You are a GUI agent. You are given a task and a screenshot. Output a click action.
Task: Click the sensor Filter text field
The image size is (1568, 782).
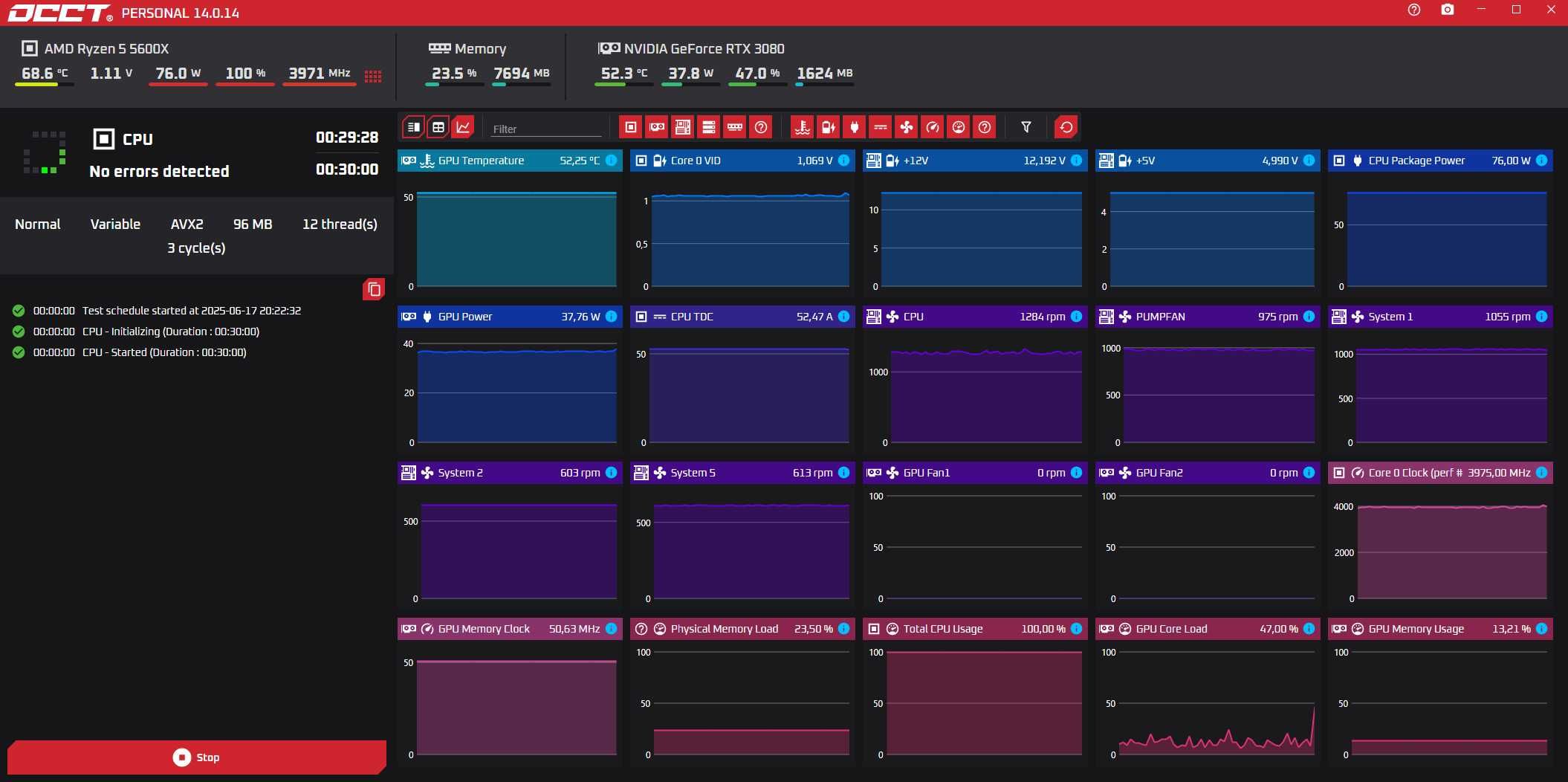pos(546,129)
